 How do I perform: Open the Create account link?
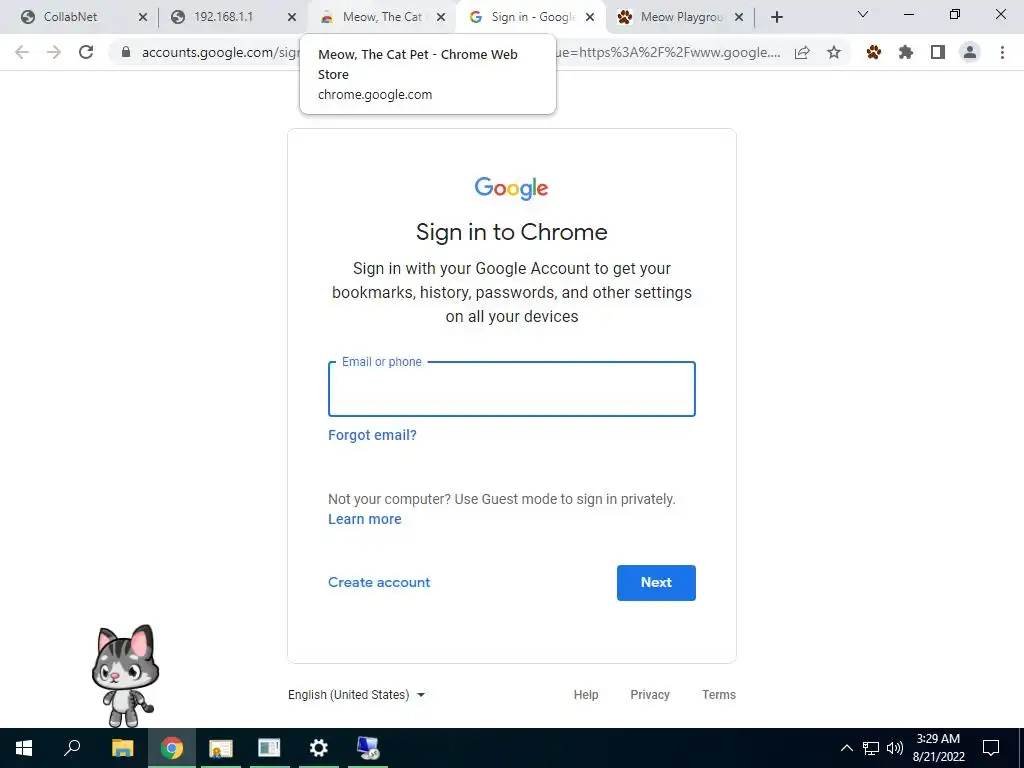tap(379, 583)
